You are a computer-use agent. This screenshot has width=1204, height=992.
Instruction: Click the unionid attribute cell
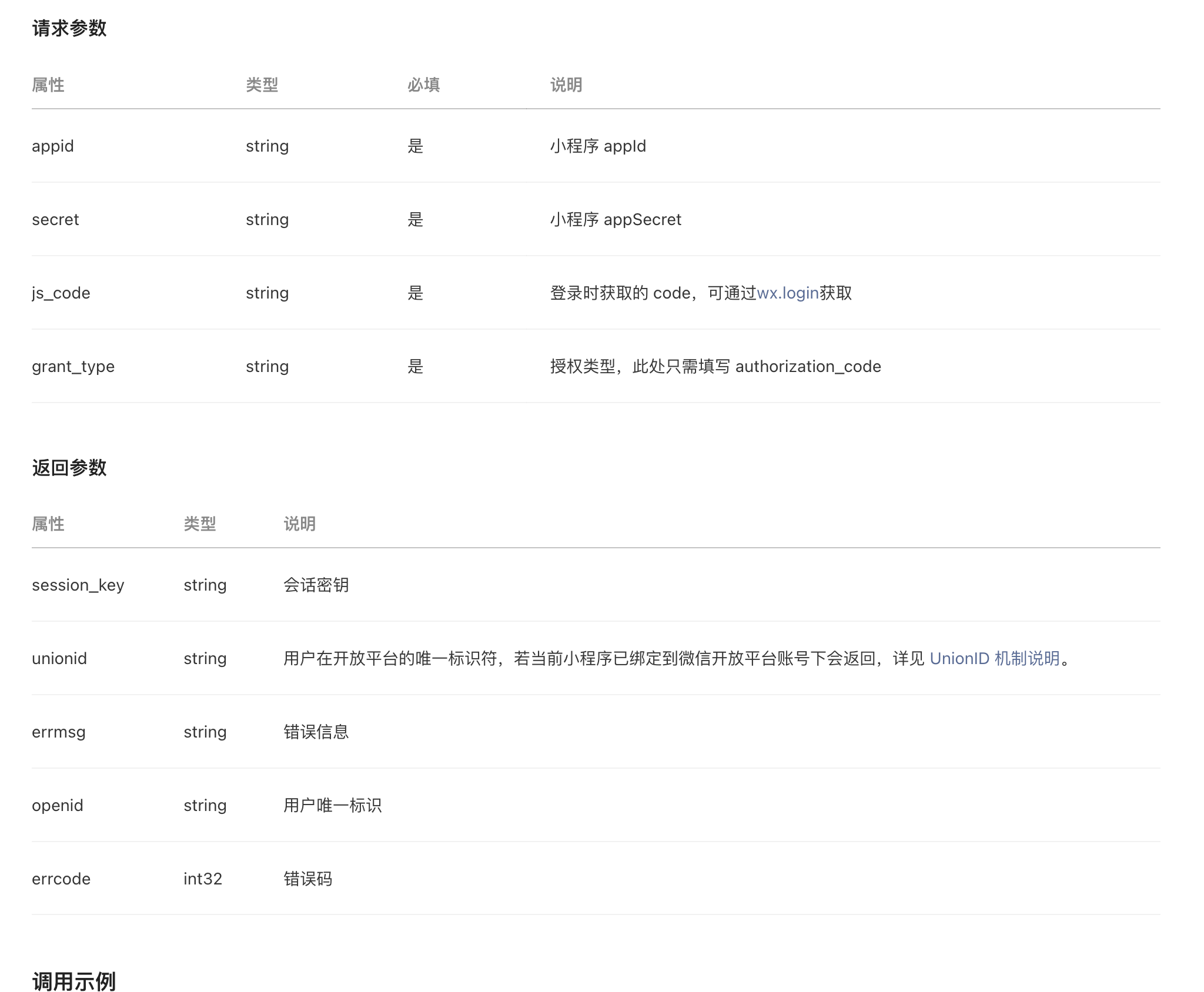[x=59, y=658]
